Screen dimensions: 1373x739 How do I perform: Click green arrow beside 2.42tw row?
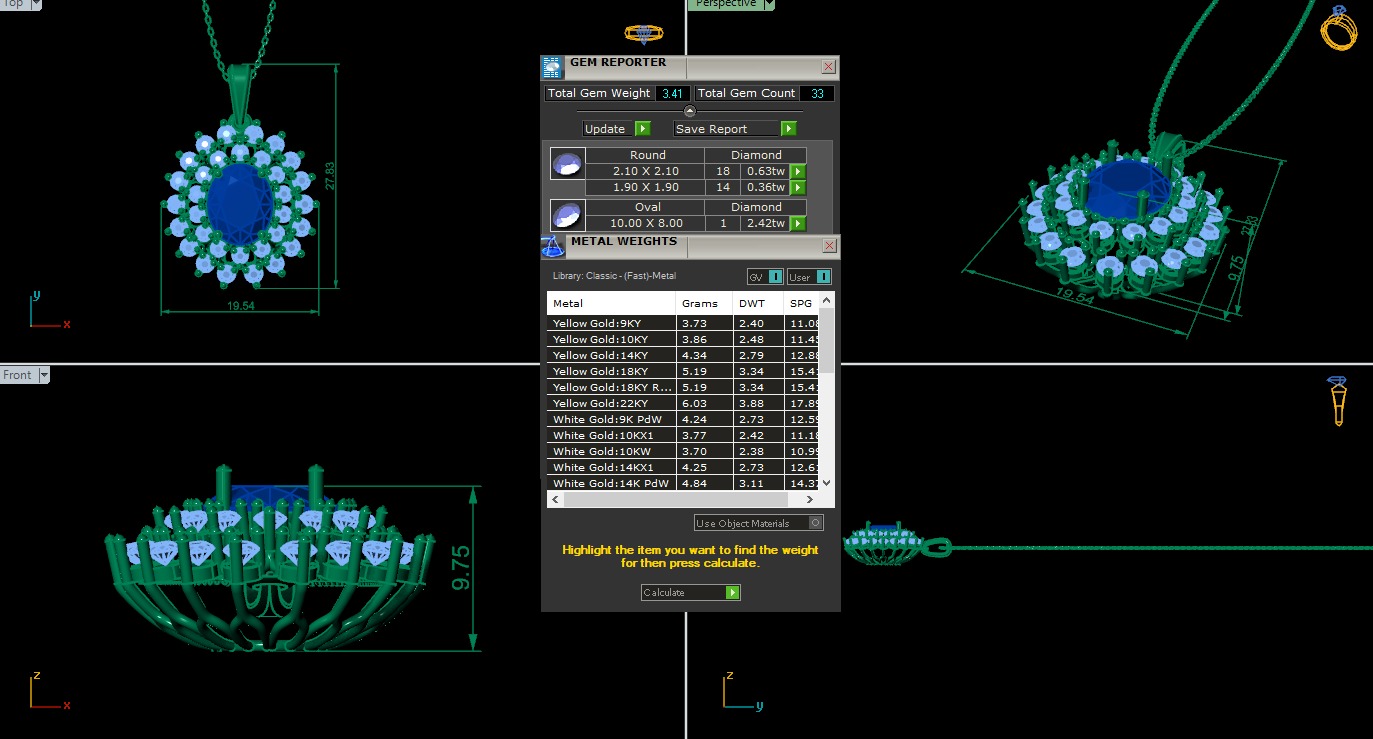[798, 224]
